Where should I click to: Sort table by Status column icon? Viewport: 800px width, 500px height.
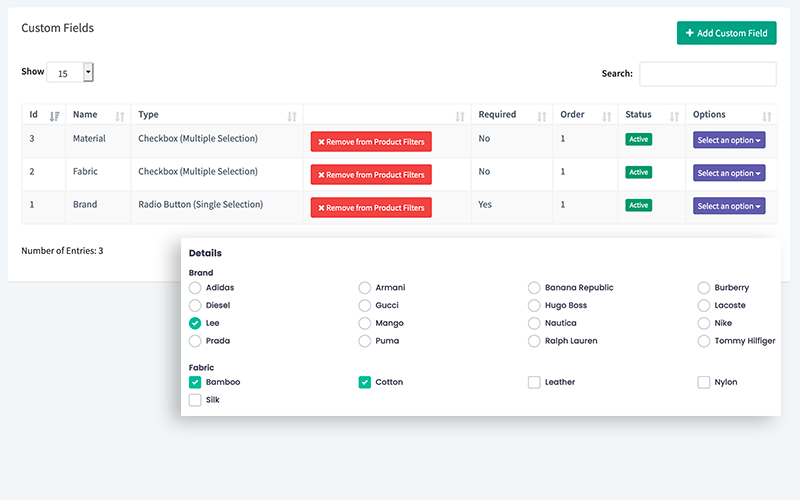(674, 116)
